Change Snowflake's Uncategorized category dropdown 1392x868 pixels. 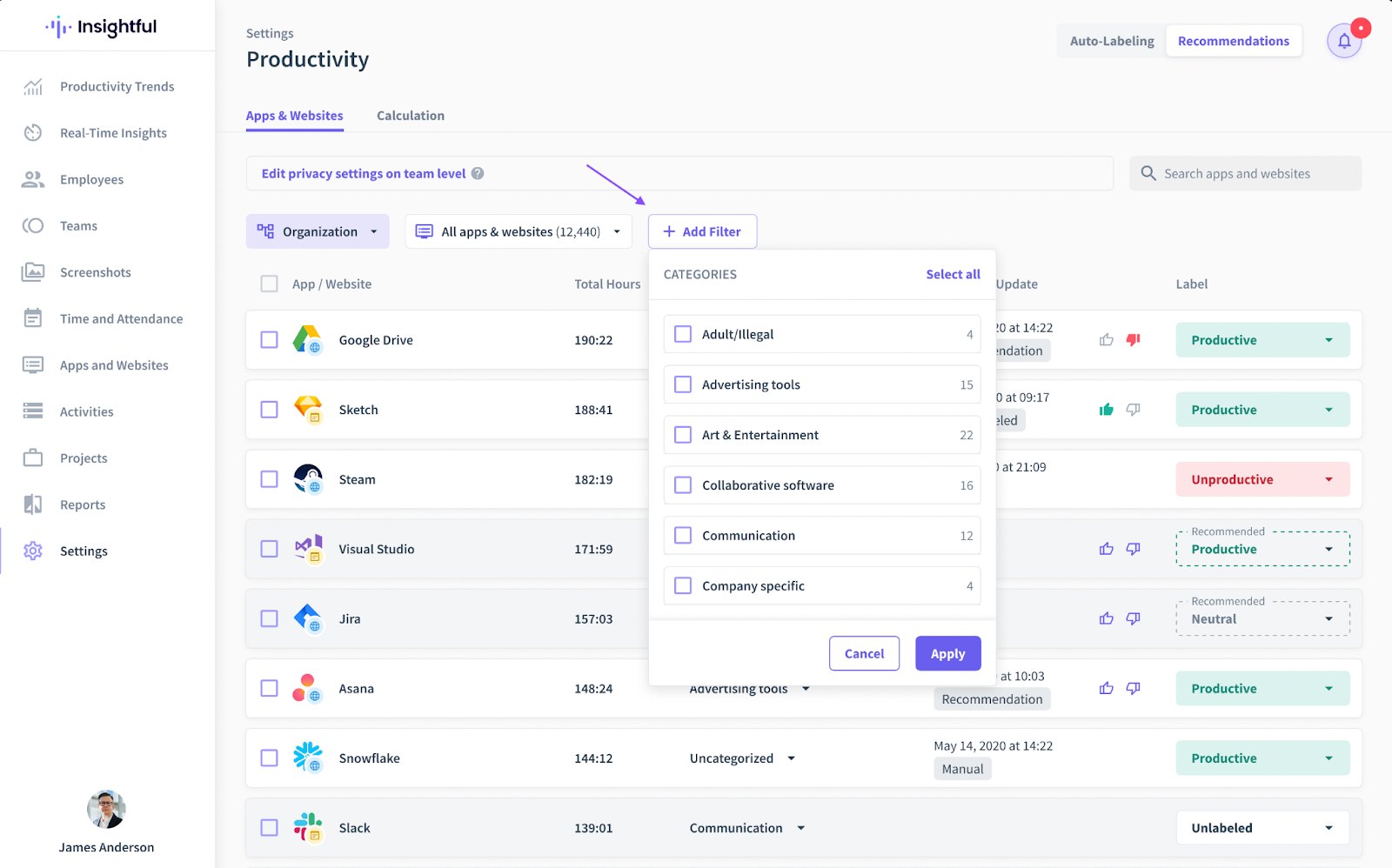[742, 758]
